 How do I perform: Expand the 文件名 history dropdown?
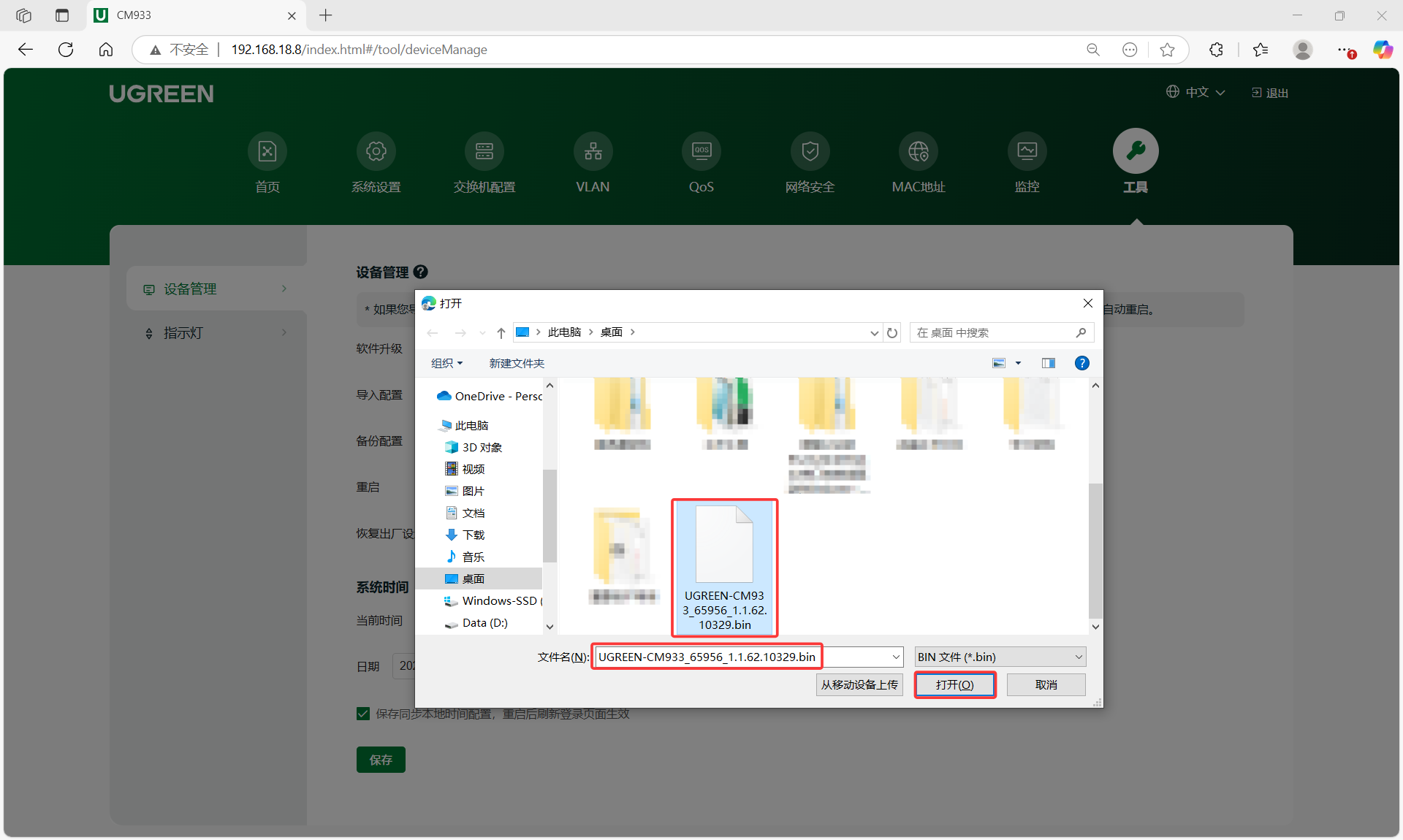[x=896, y=657]
